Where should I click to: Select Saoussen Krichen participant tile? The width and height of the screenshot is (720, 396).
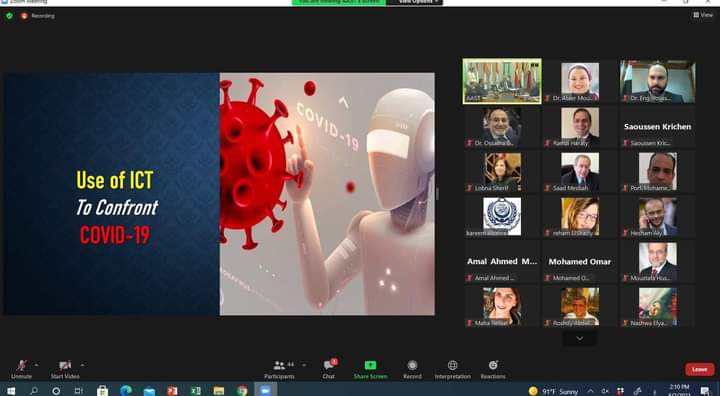[658, 126]
